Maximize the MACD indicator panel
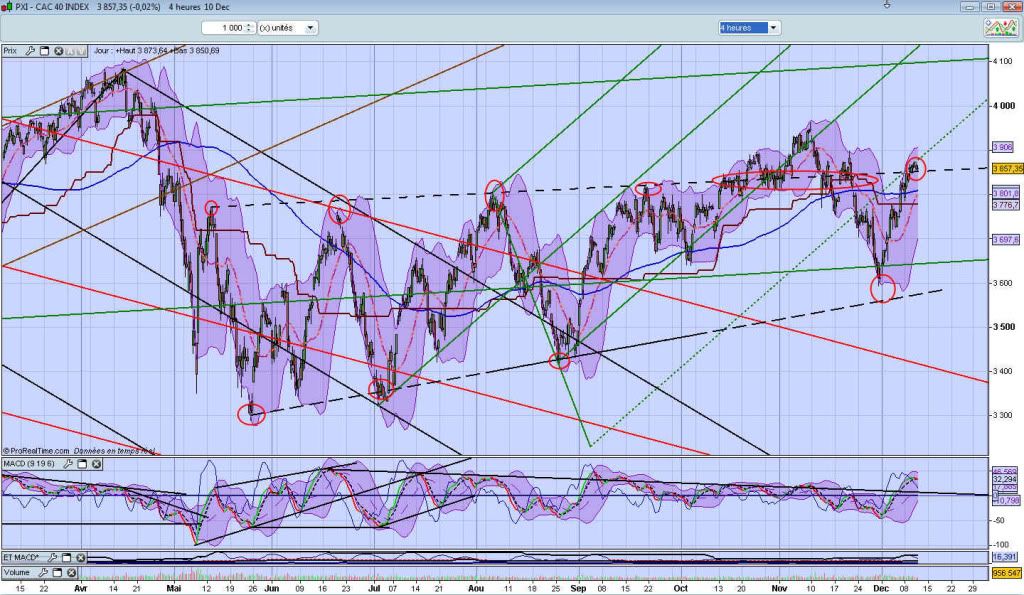 82,464
